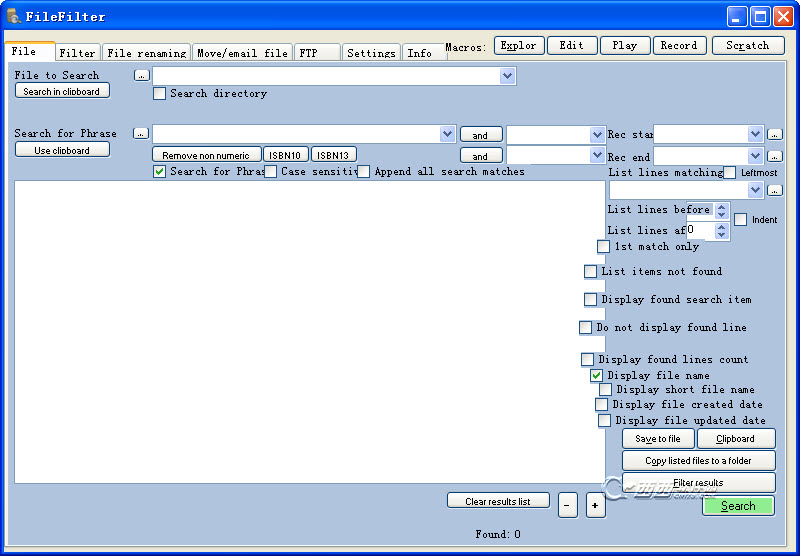Enable the Search directory checkbox
This screenshot has width=800, height=556.
pos(160,94)
